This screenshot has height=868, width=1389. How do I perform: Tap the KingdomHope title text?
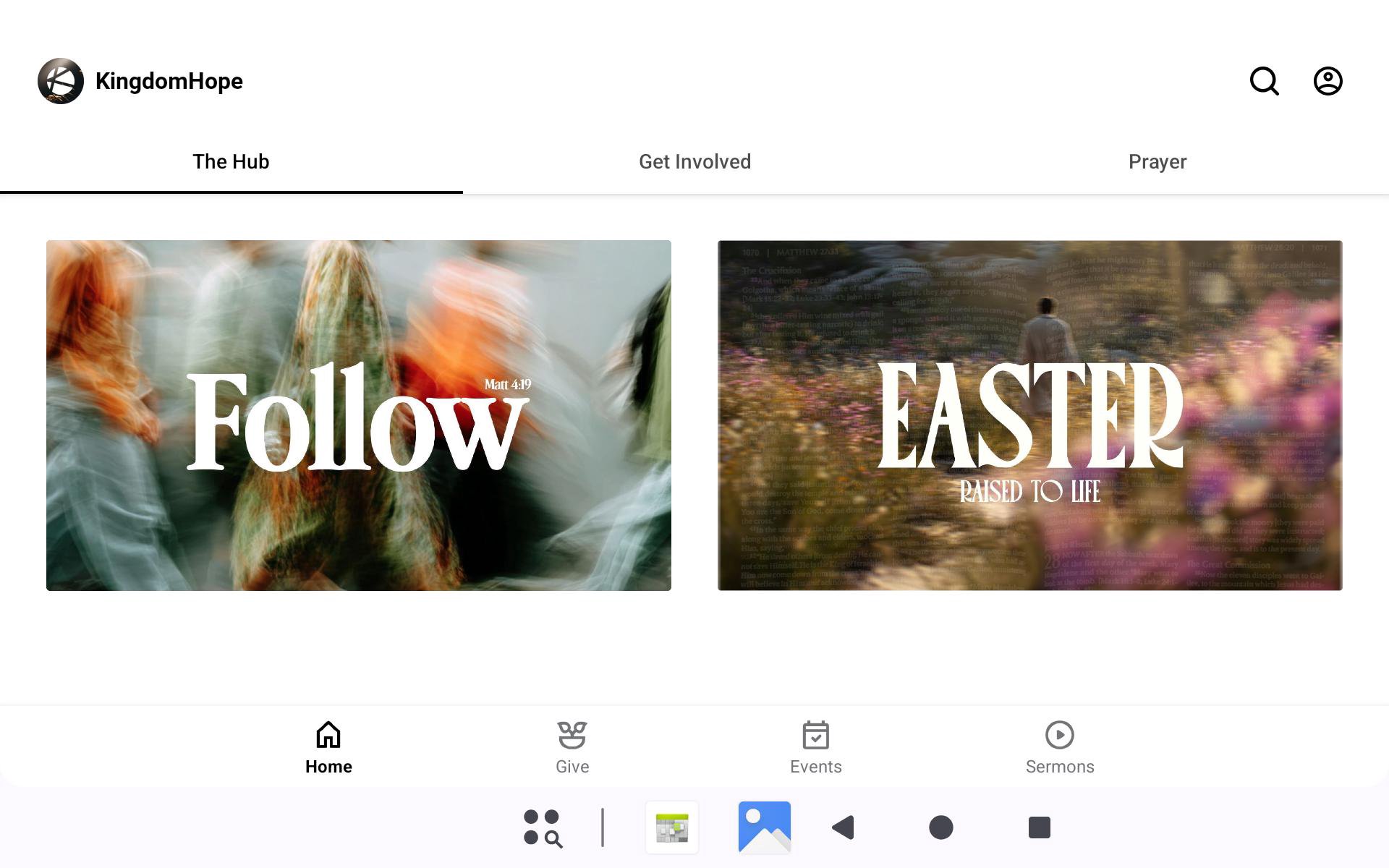click(169, 81)
